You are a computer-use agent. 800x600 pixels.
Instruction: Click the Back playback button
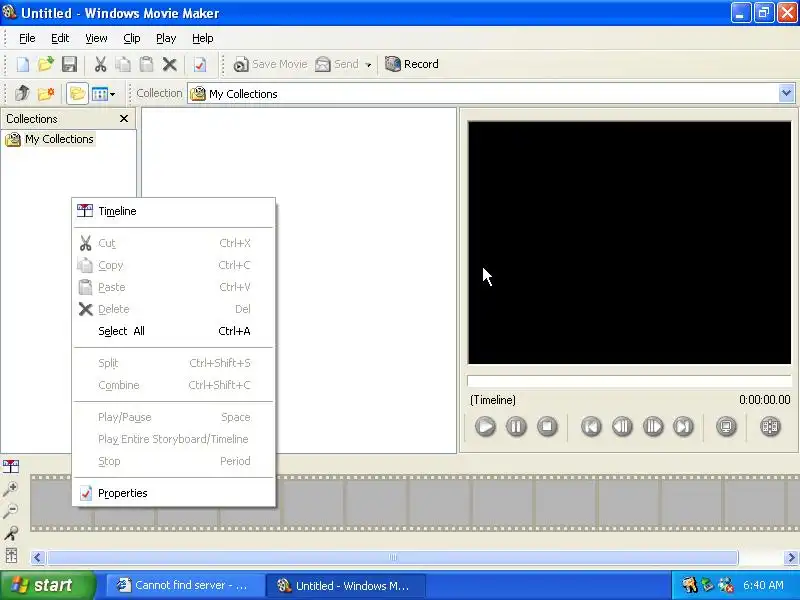[x=591, y=427]
